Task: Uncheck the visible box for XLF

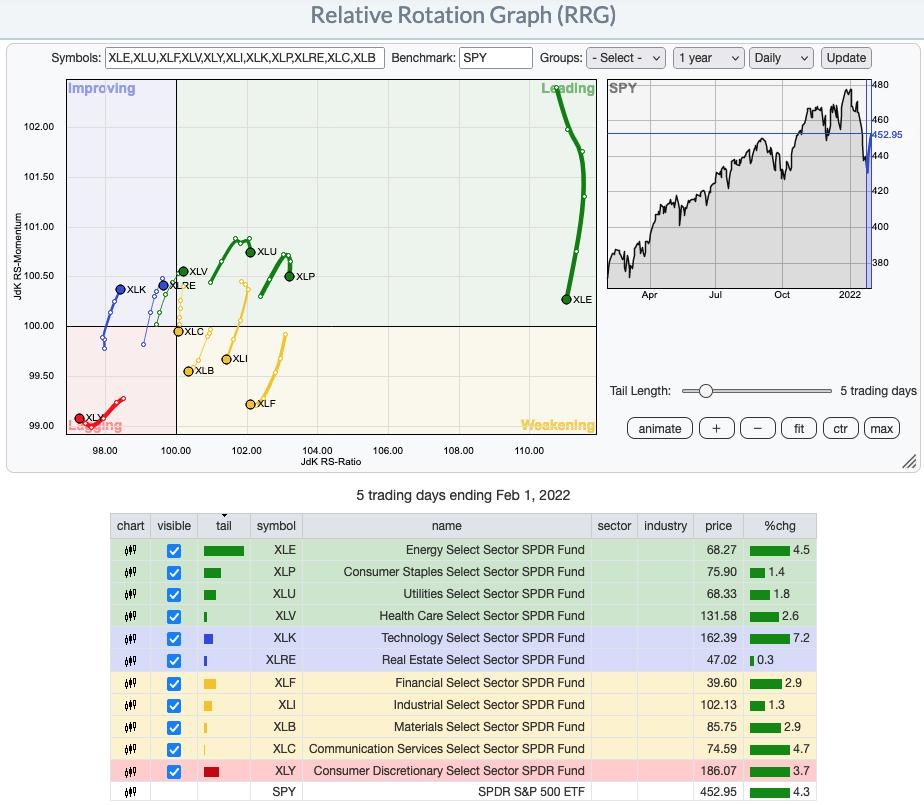Action: coord(174,684)
